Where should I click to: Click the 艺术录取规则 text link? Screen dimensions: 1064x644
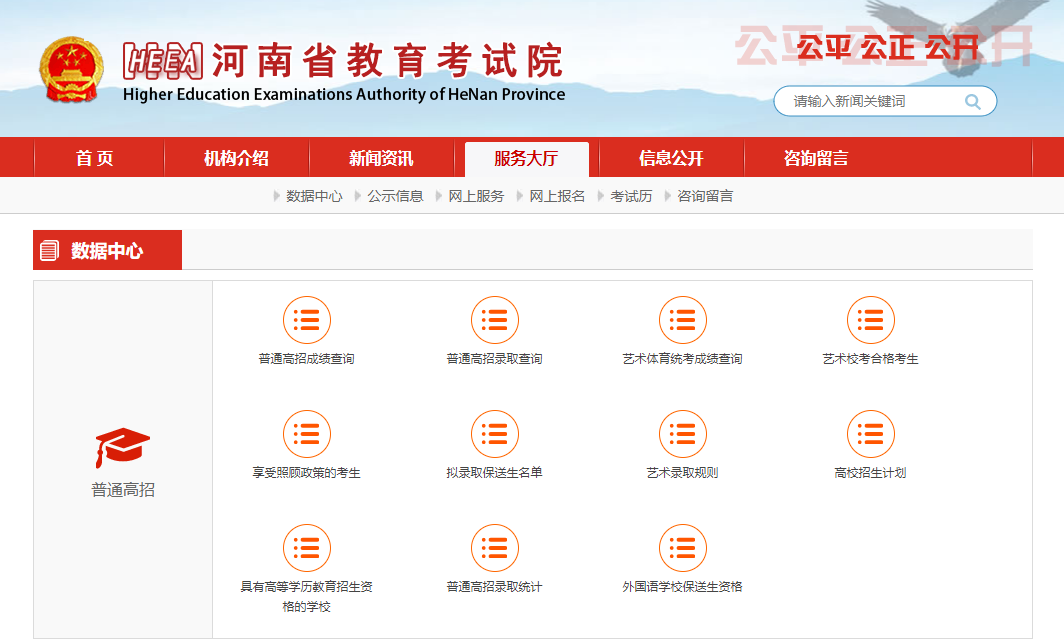point(683,472)
